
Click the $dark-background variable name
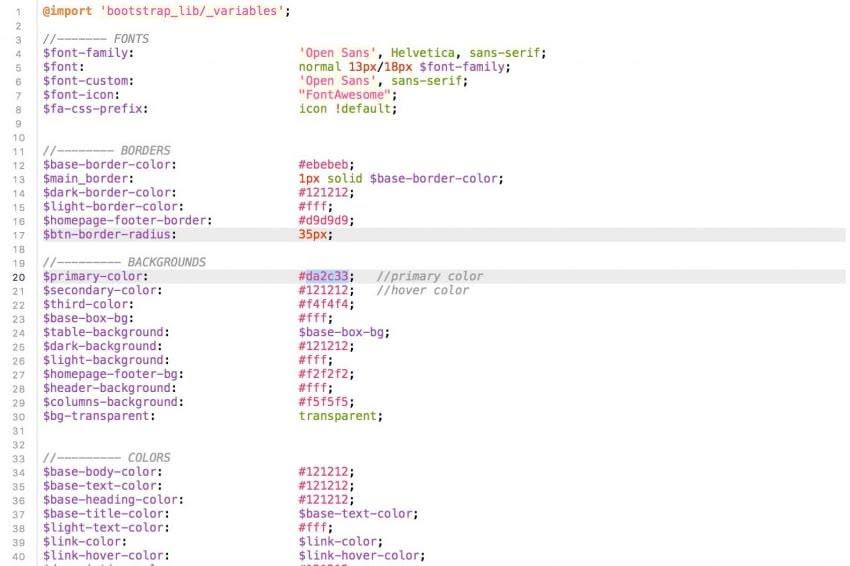pos(102,346)
